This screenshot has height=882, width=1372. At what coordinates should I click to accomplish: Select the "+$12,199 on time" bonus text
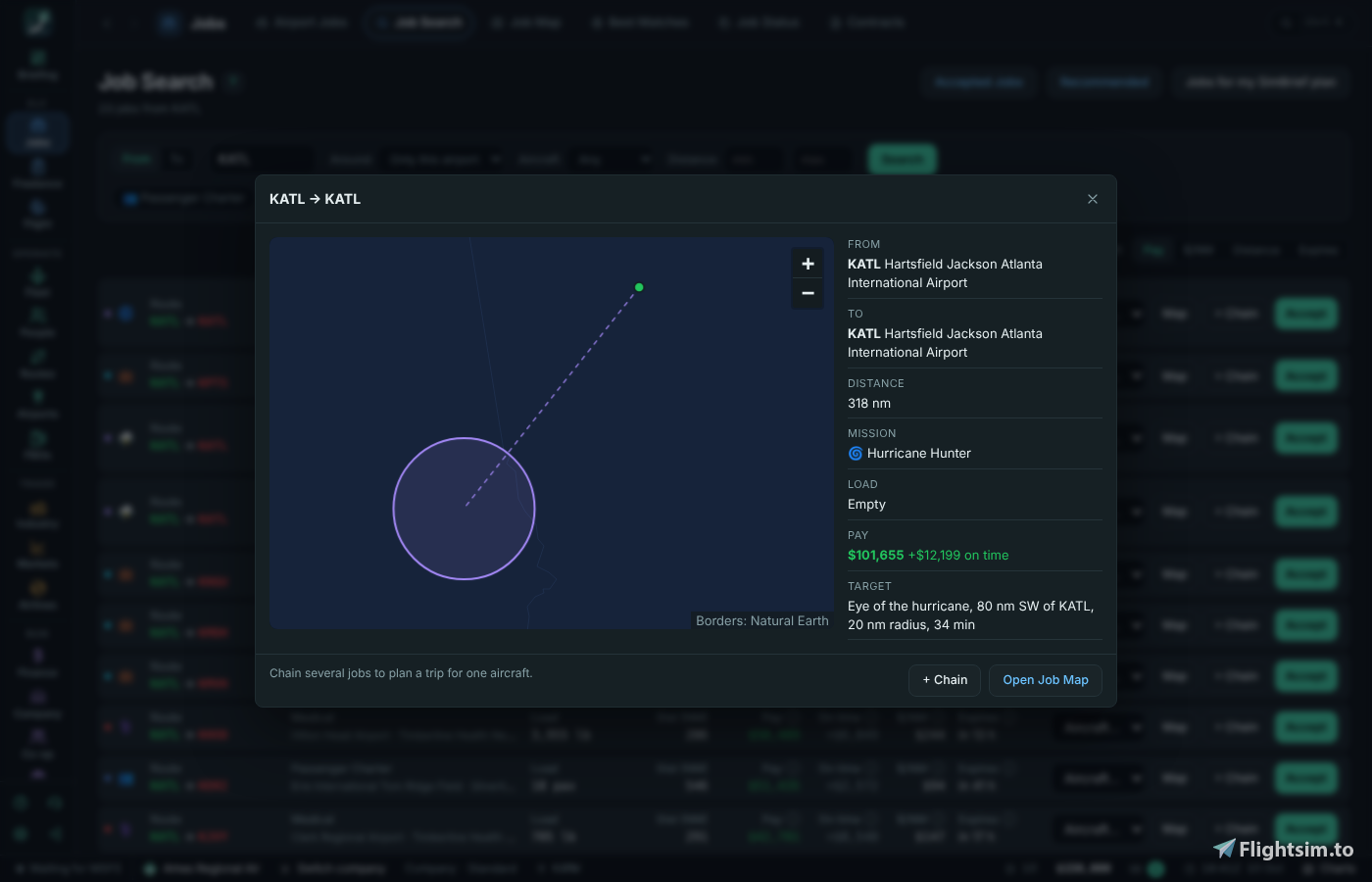tap(958, 556)
